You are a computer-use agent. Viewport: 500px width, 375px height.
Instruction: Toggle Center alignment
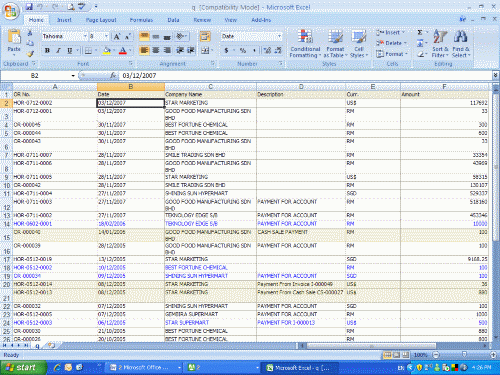156,50
